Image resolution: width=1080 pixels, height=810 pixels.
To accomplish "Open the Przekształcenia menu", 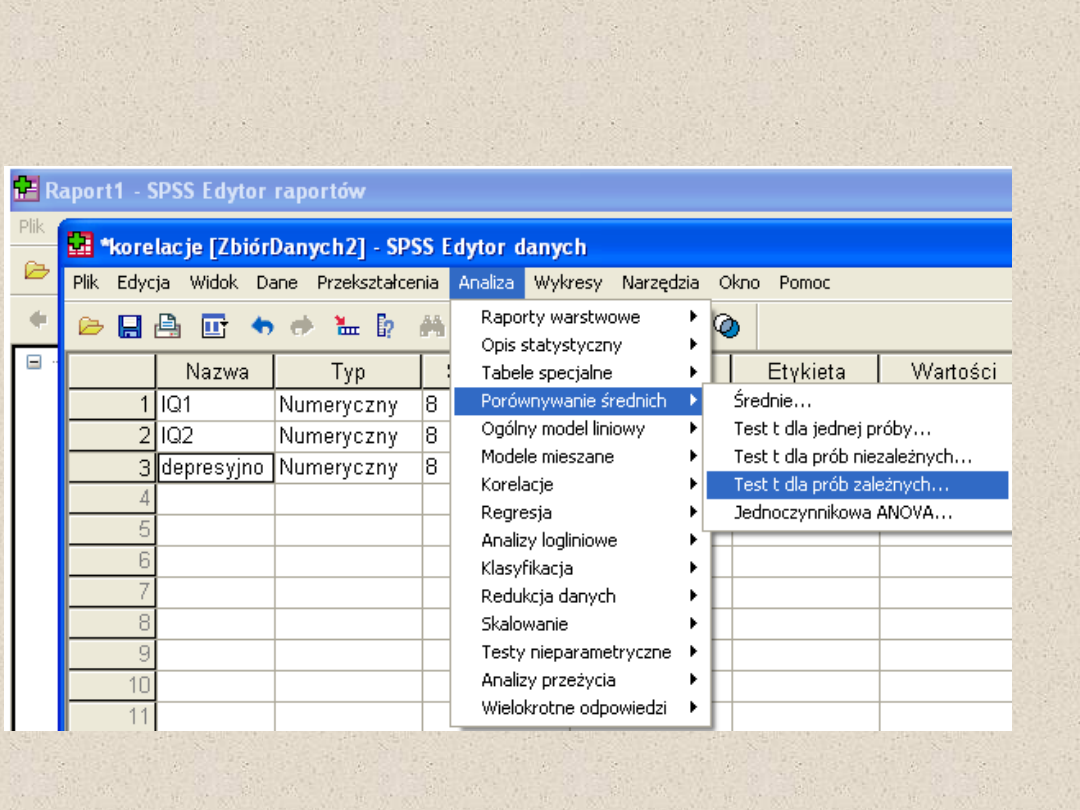I will [x=377, y=283].
